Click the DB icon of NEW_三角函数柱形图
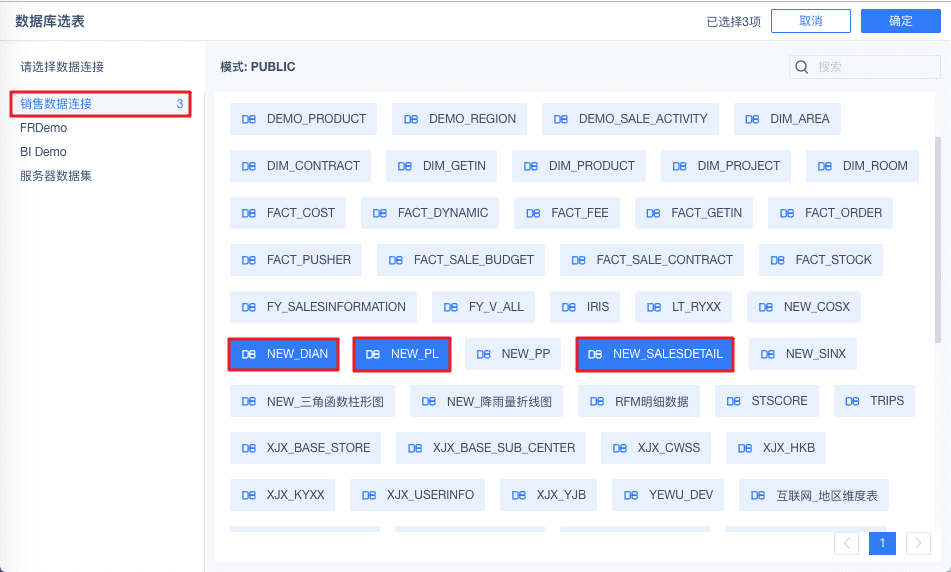 pos(249,402)
